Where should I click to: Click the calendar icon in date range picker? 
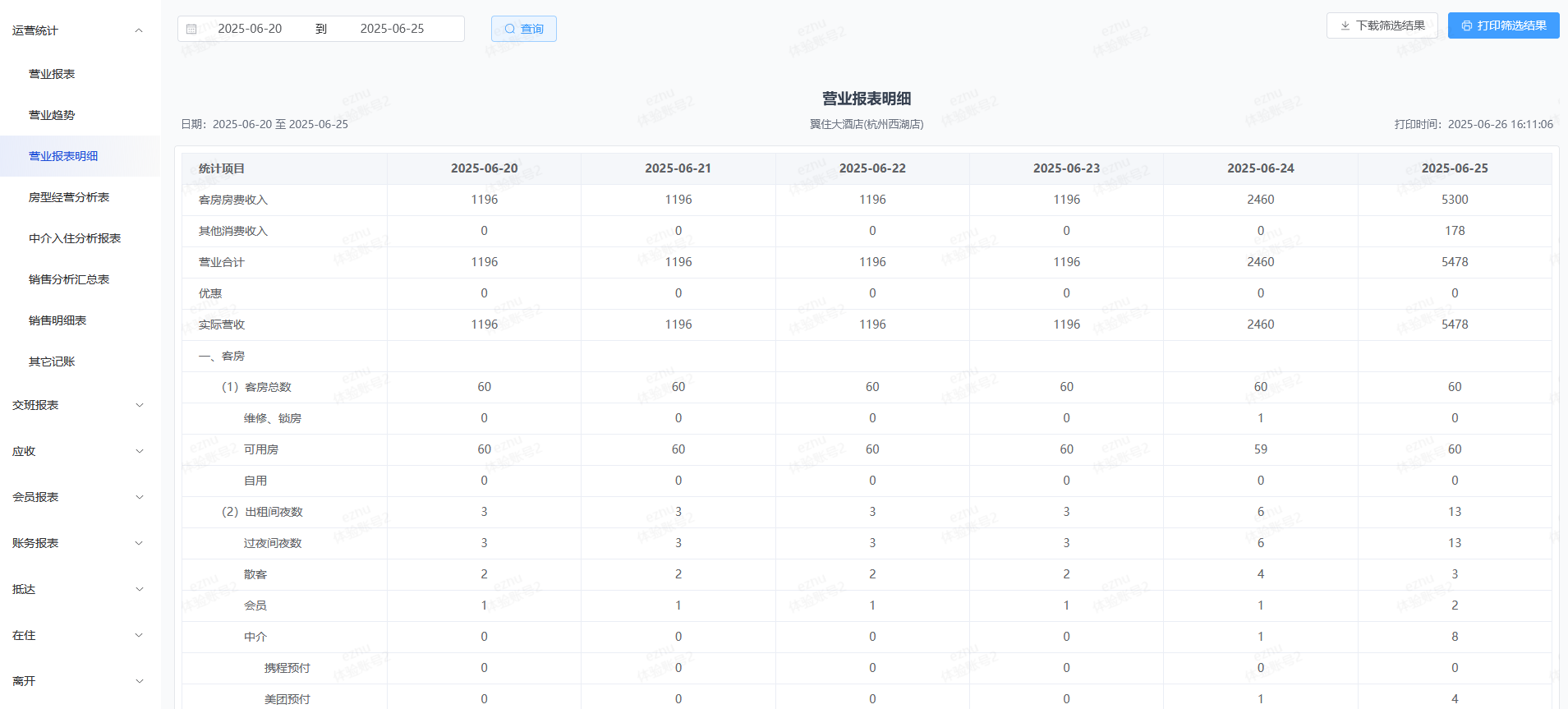(191, 29)
